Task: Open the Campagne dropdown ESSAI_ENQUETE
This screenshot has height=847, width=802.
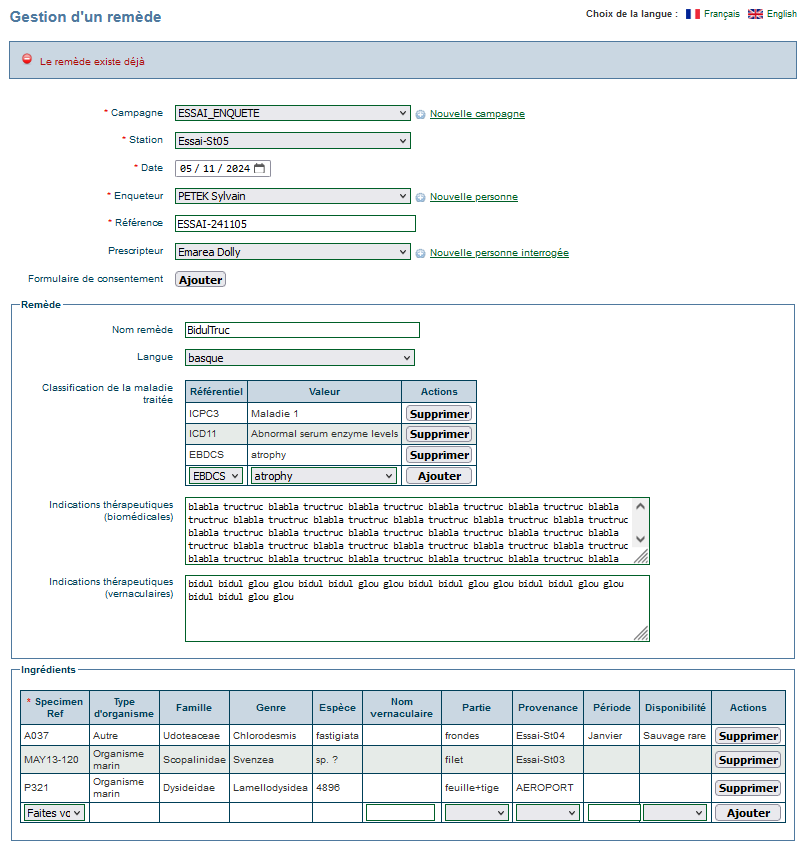Action: (292, 113)
